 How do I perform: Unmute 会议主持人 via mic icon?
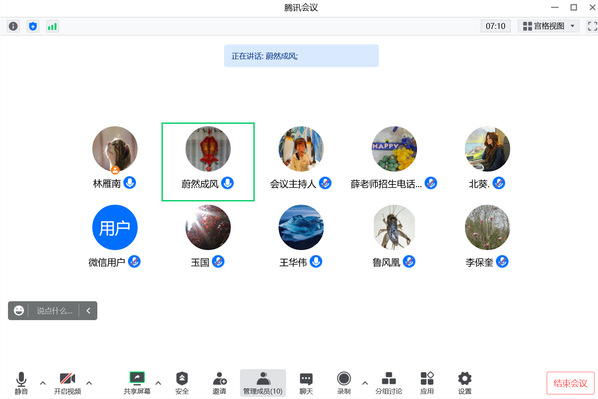click(325, 183)
